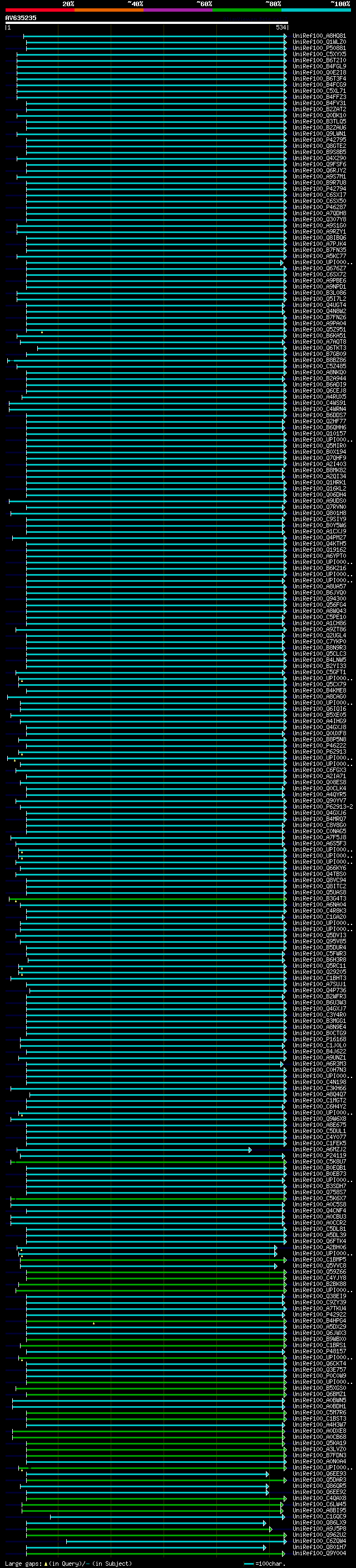The height and width of the screenshot is (1568, 356).
Task: Click the white query sequence bar
Action: [x=147, y=22]
